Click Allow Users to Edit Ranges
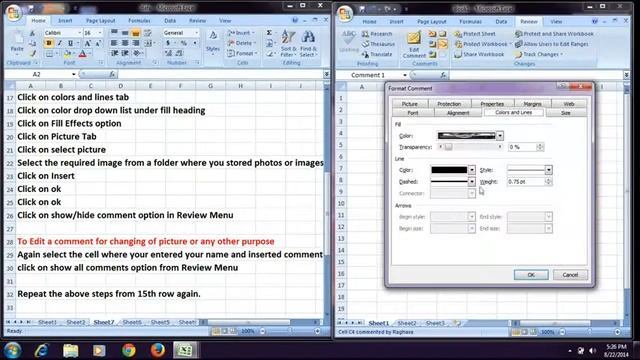The width and height of the screenshot is (640, 360). pos(551,44)
